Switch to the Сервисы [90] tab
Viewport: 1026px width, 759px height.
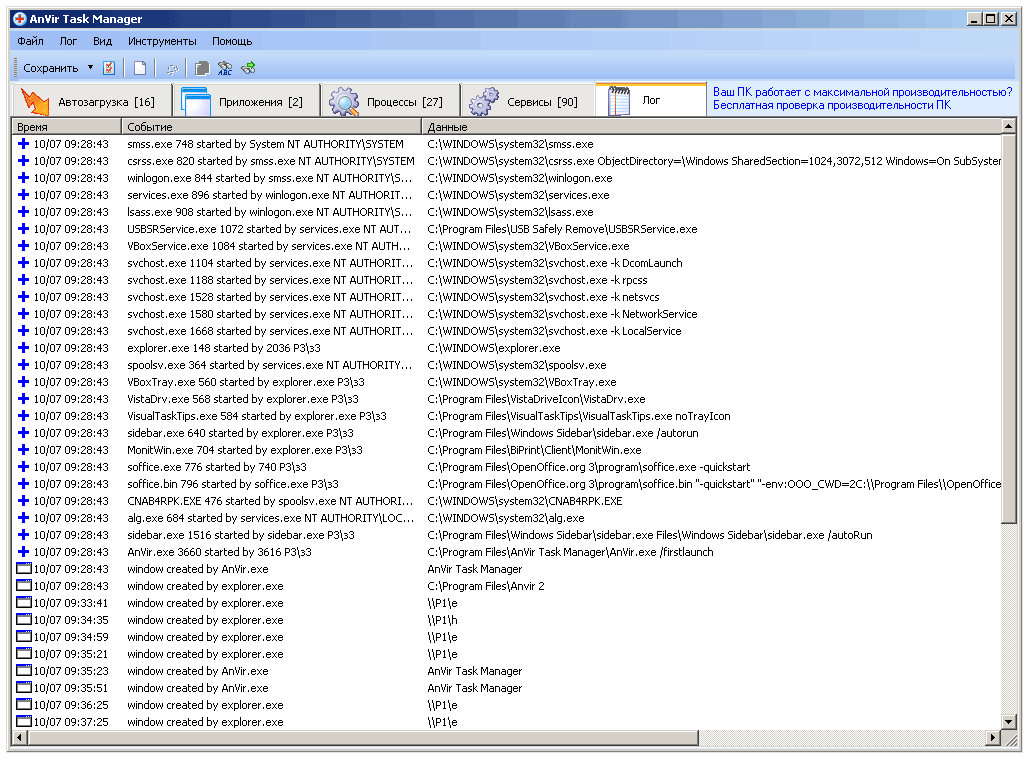tap(527, 101)
